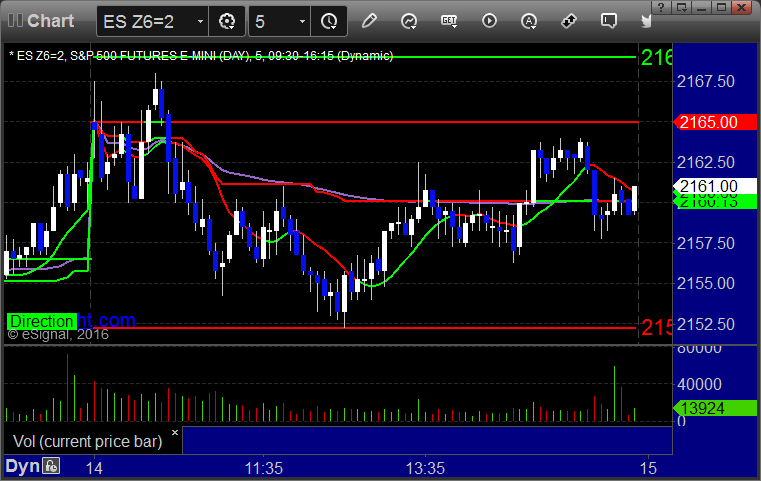This screenshot has width=761, height=481.
Task: Open the window layout dropdown button
Action: tap(682, 7)
